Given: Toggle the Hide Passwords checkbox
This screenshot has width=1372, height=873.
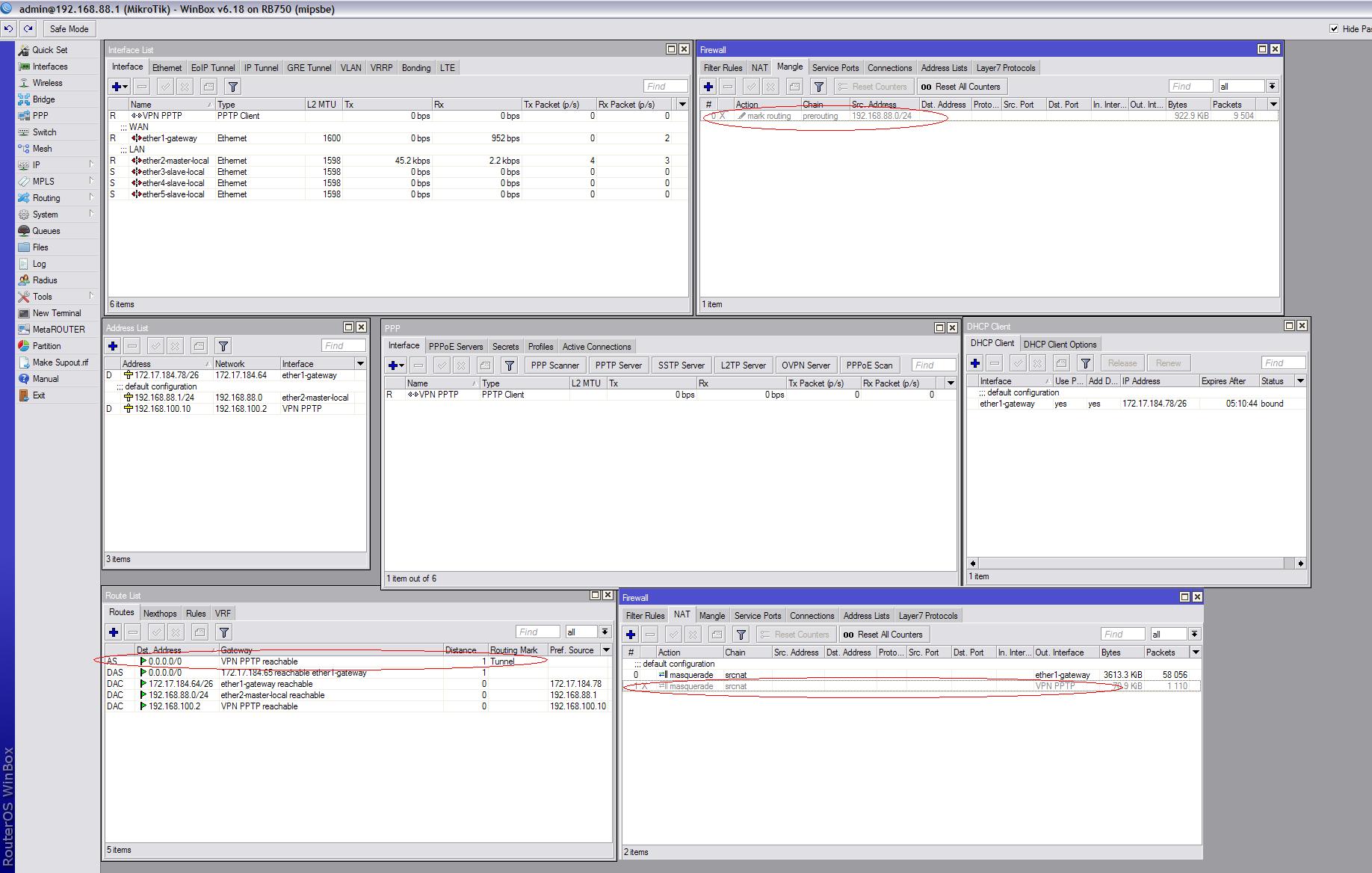Looking at the screenshot, I should pos(1334,29).
